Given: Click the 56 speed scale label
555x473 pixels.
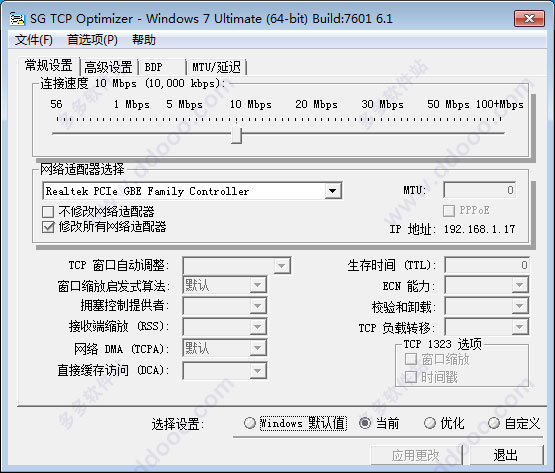Looking at the screenshot, I should tap(56, 104).
